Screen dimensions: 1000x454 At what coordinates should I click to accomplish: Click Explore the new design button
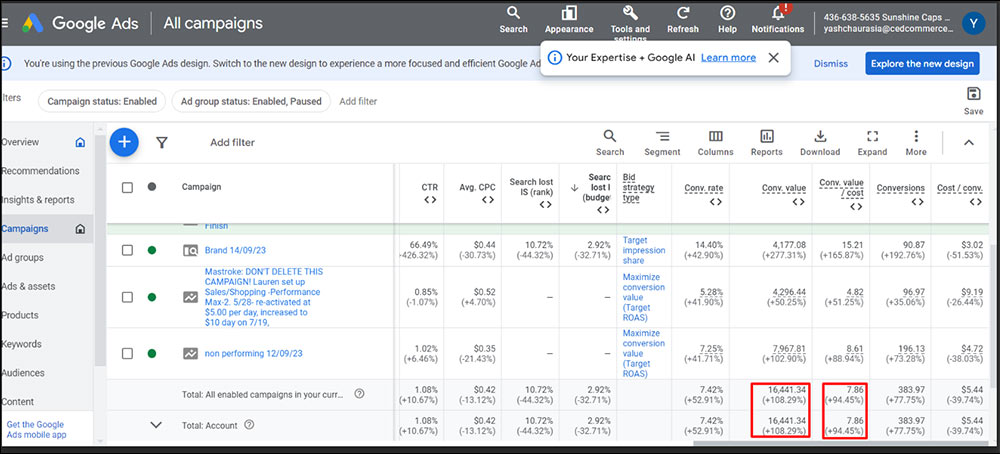pos(922,64)
